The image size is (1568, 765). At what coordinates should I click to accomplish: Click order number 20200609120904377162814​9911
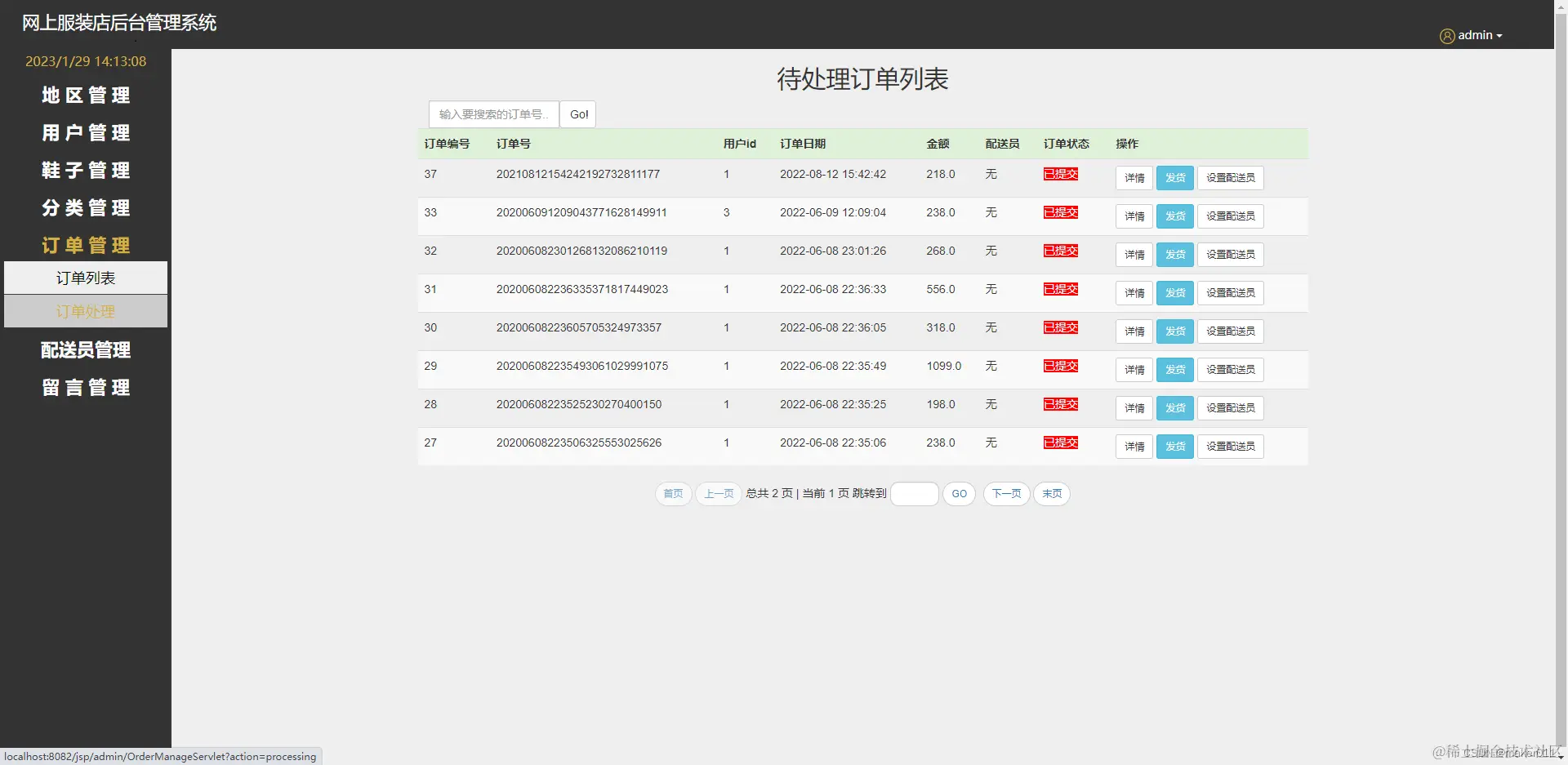click(x=581, y=212)
